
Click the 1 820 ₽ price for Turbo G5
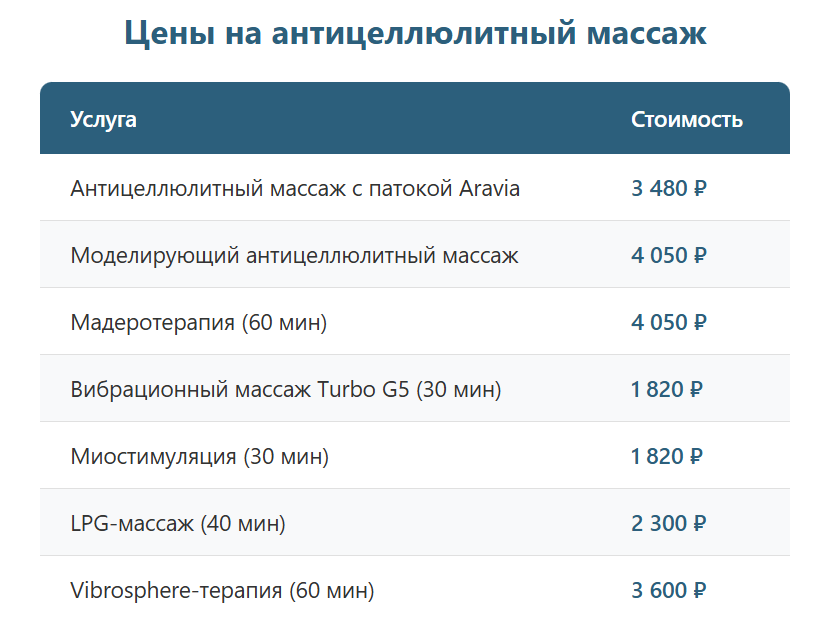coord(667,389)
